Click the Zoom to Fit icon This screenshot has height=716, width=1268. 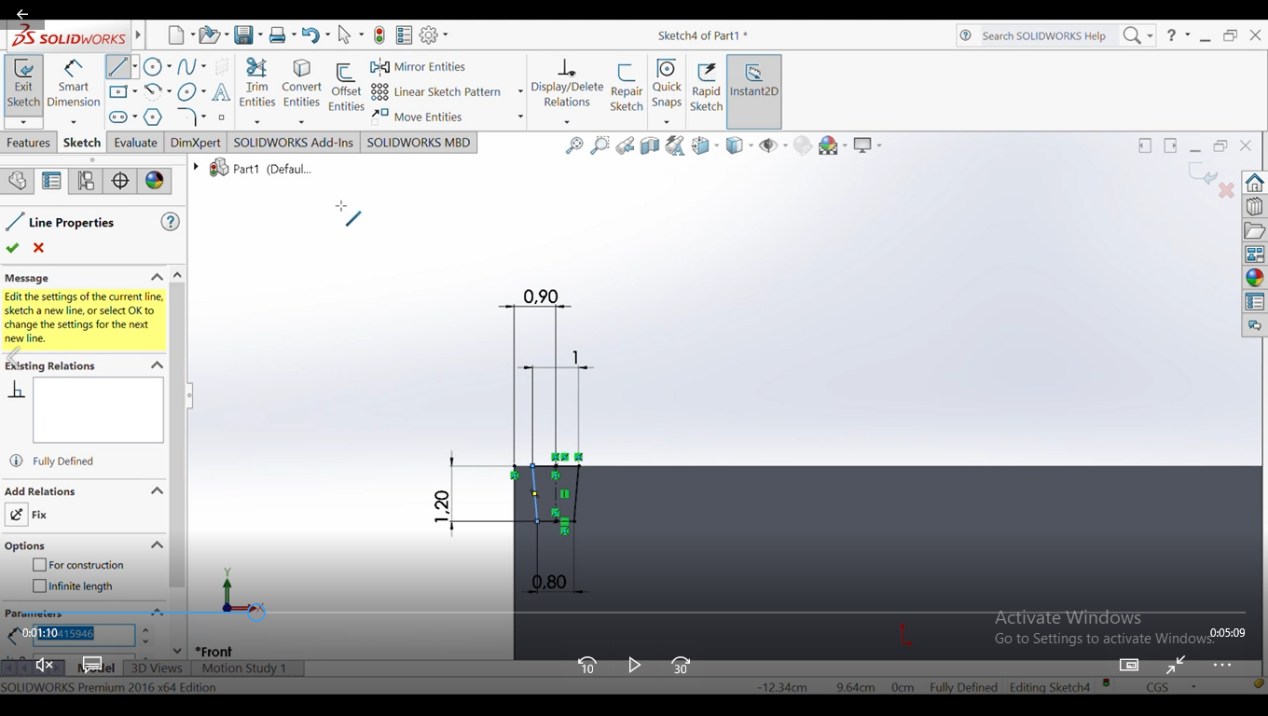(x=574, y=146)
